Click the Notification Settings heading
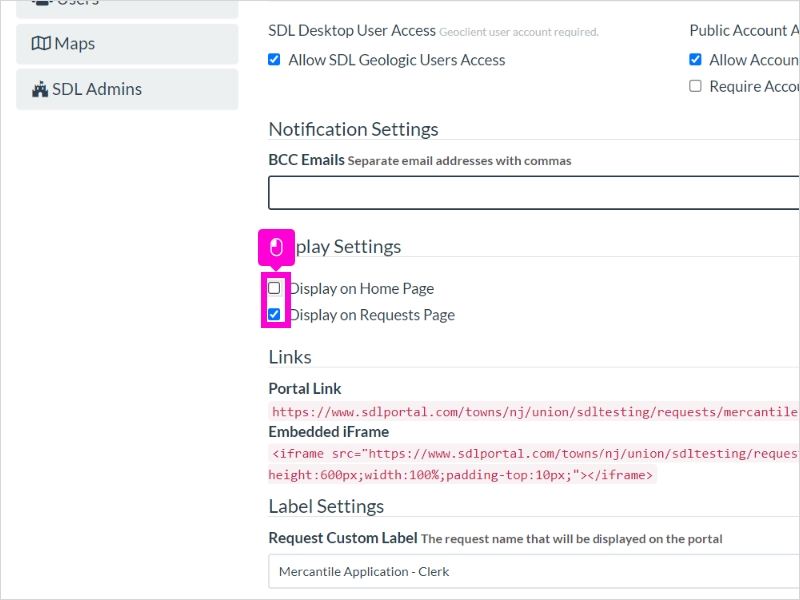The height and width of the screenshot is (600, 800). click(x=353, y=129)
